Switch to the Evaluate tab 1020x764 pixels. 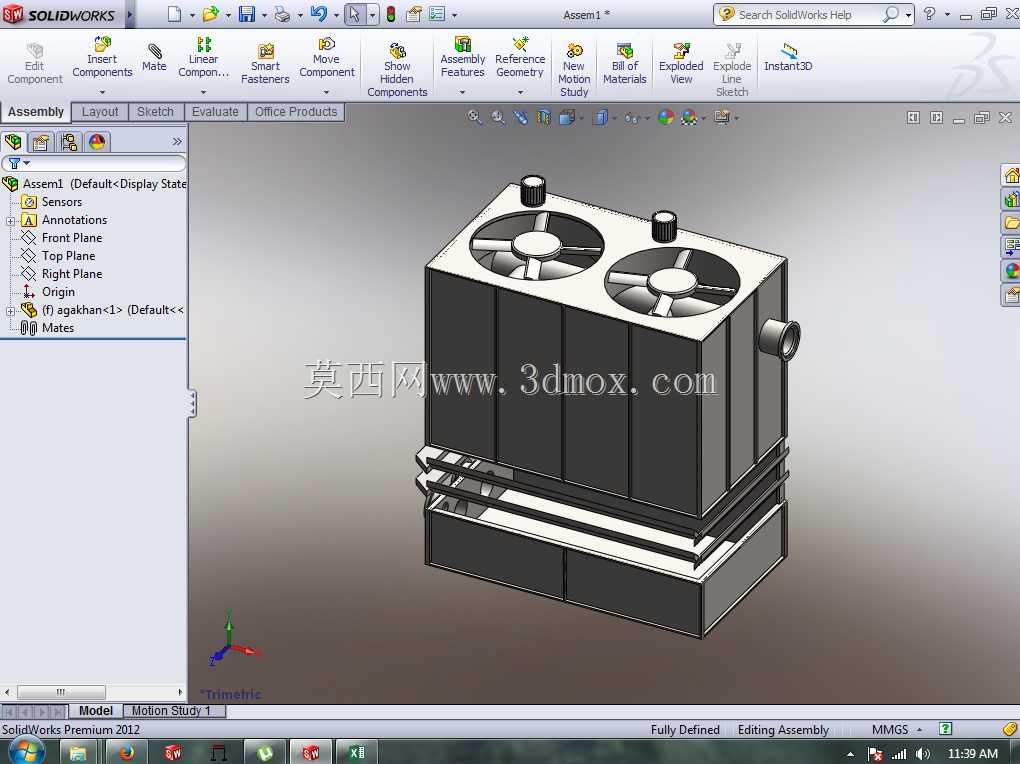tap(215, 112)
